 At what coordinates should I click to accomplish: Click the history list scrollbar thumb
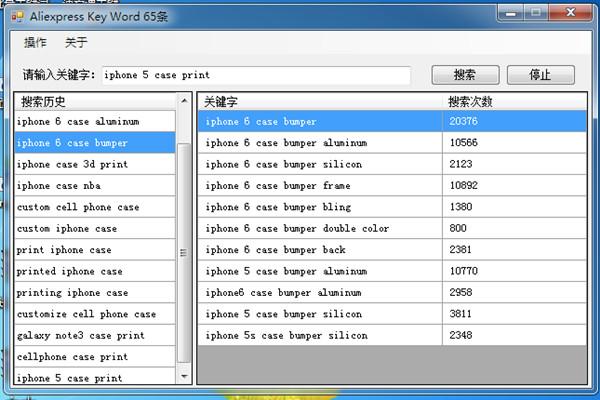(x=184, y=253)
